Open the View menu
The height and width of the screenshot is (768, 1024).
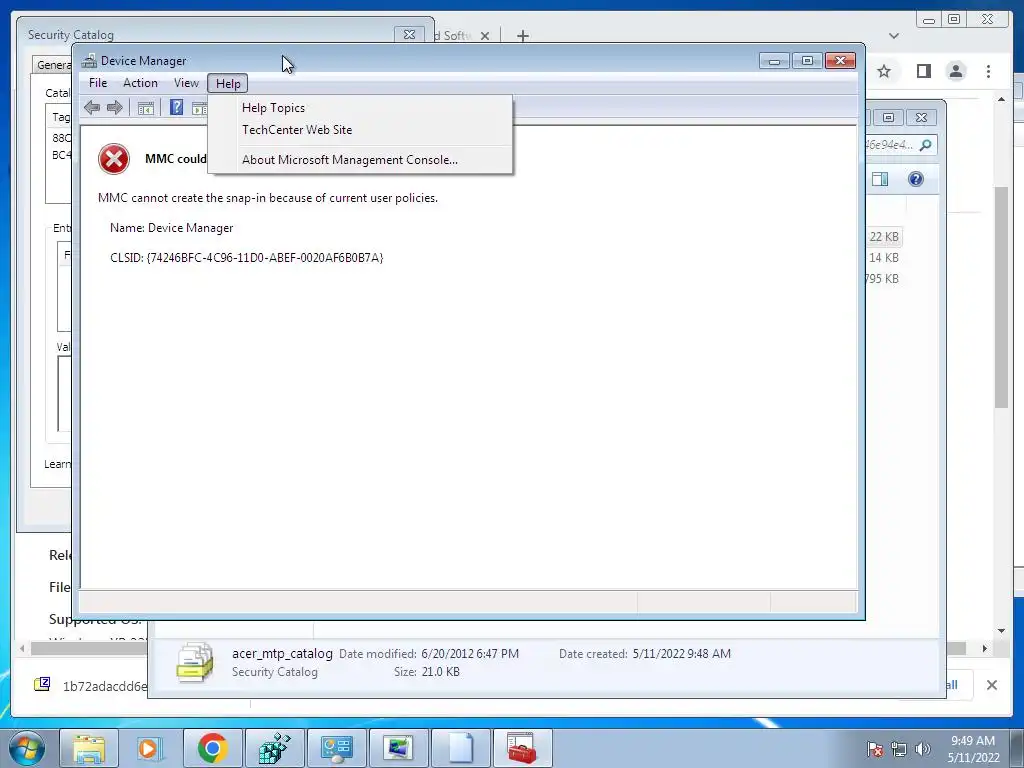tap(186, 83)
